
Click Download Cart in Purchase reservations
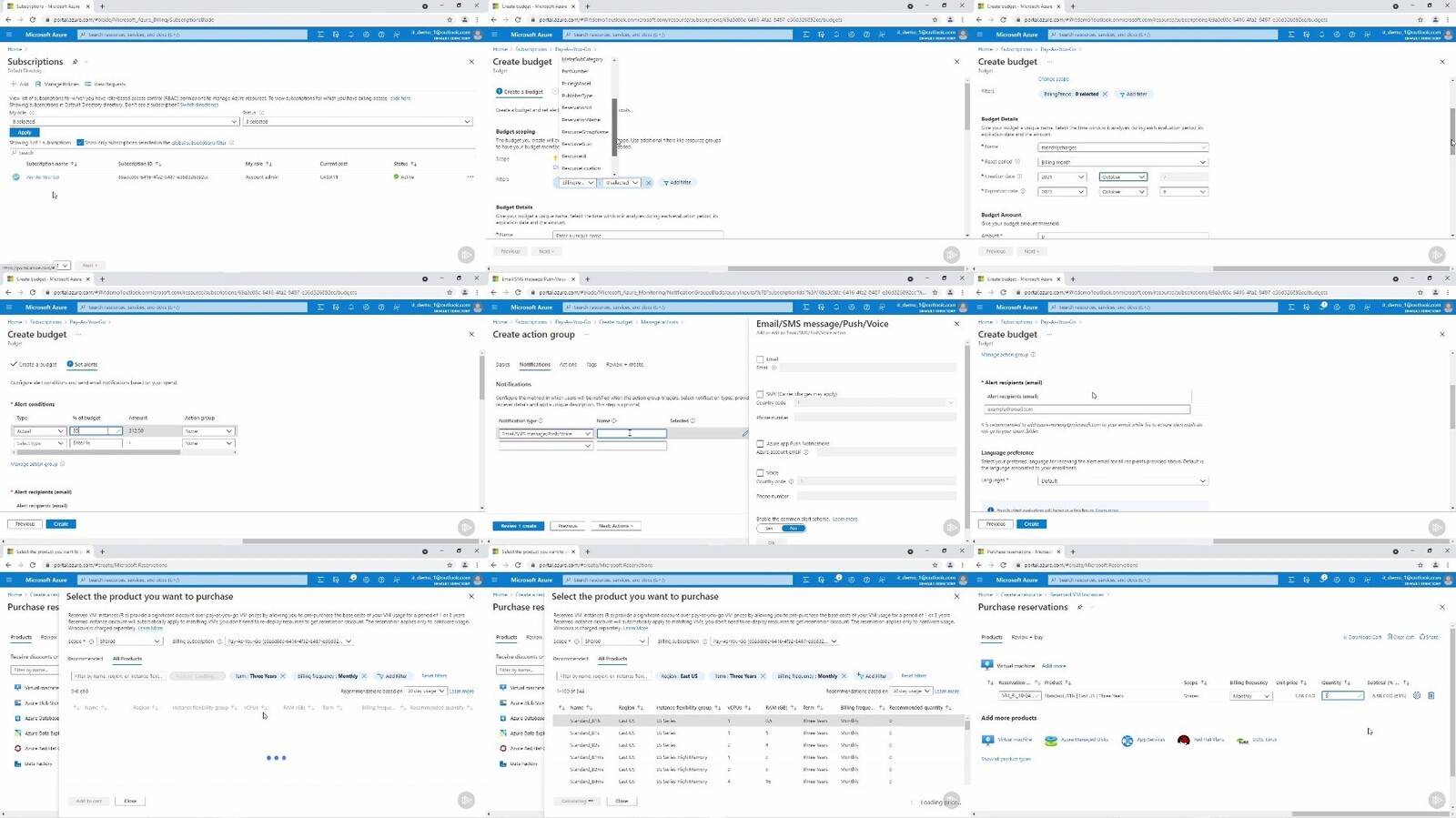1362,637
